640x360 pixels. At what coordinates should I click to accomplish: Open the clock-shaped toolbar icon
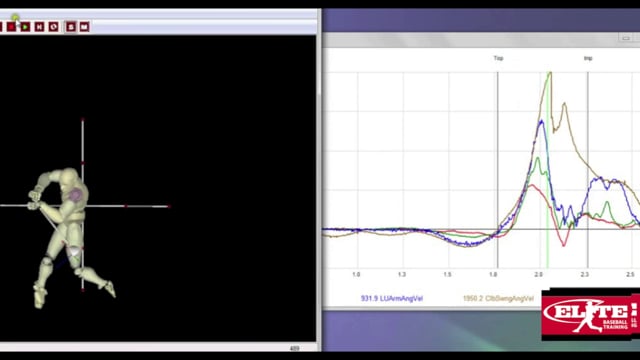53,27
